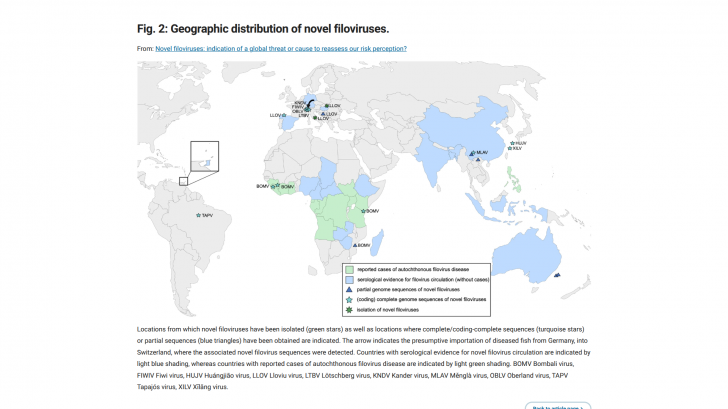The height and width of the screenshot is (409, 728).
Task: Click the TAPV star marker in South America
Action: [198, 214]
